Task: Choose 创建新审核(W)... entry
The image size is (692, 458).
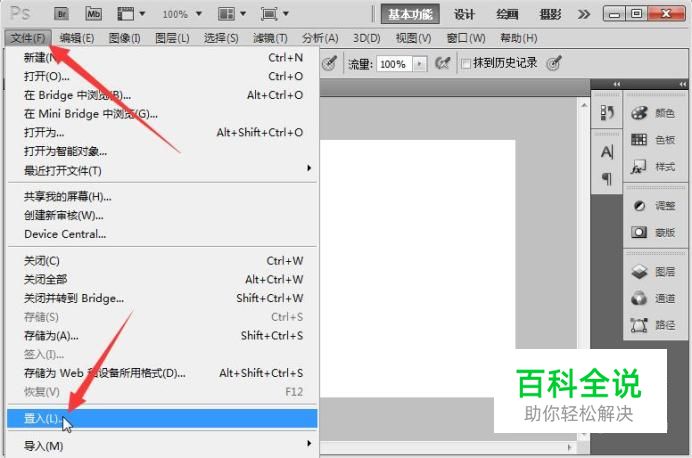Action: coord(162,215)
